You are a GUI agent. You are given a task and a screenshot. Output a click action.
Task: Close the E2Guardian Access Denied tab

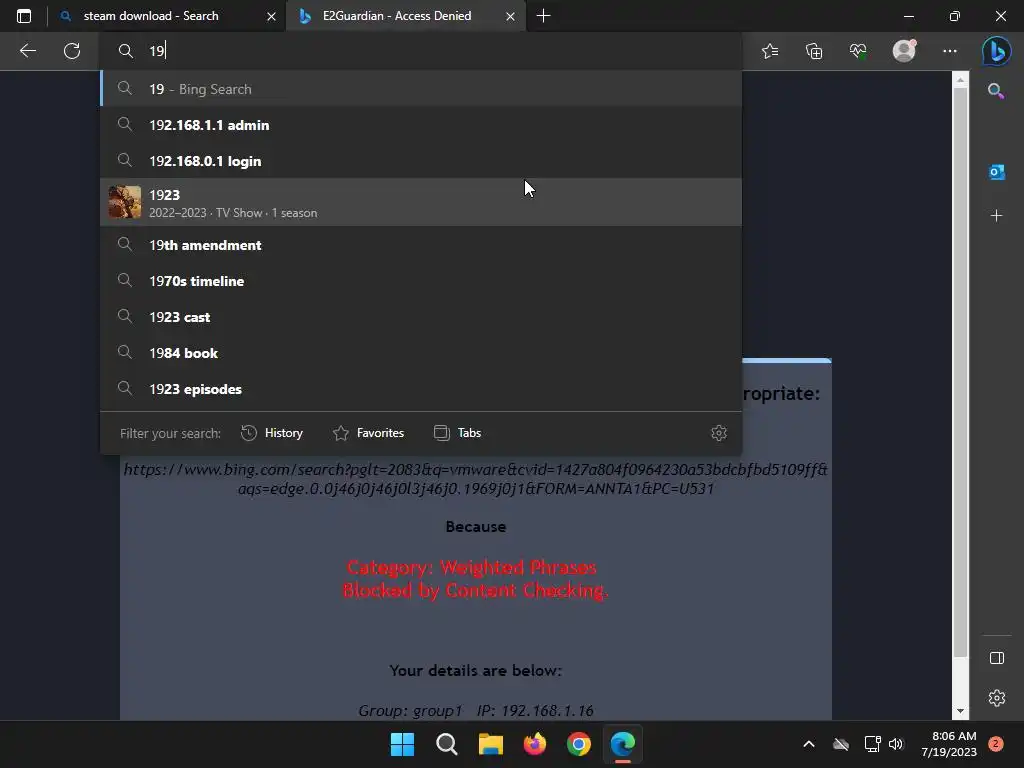(510, 16)
